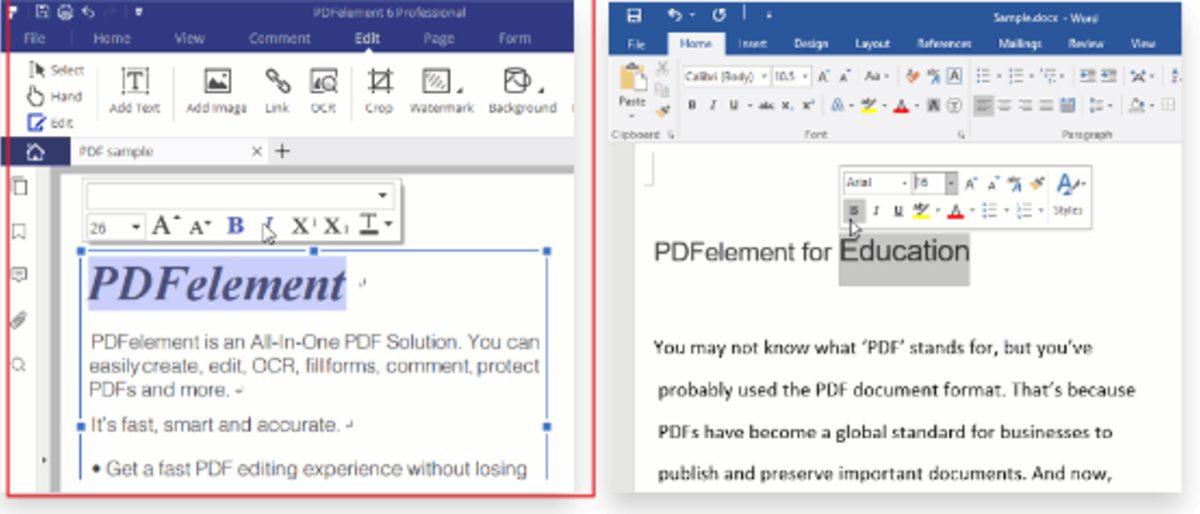This screenshot has height=514, width=1200.
Task: Click Word's redo/repeat icon in title bar
Action: [717, 15]
